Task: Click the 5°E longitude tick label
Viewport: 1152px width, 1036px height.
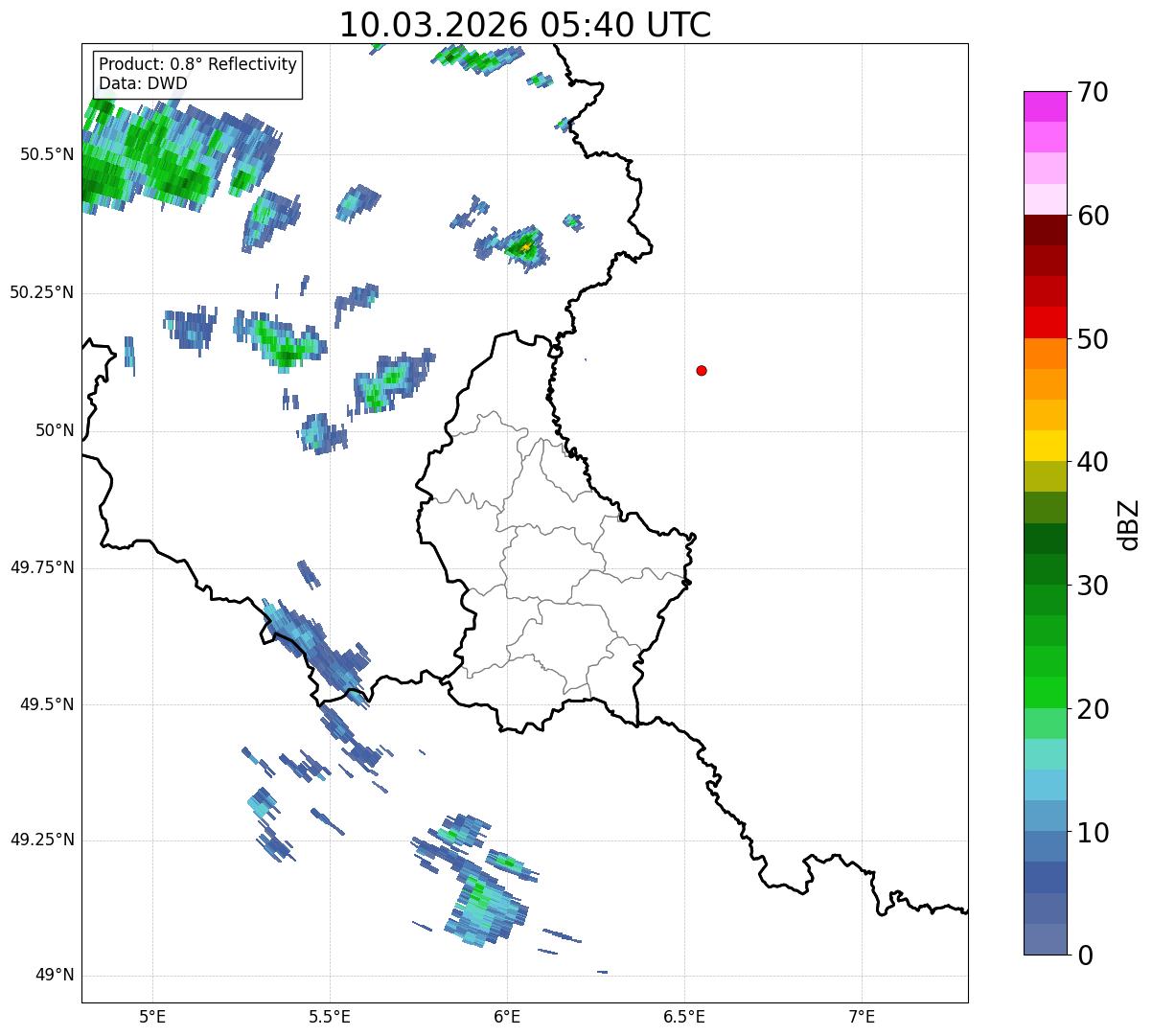Action: tap(152, 1016)
